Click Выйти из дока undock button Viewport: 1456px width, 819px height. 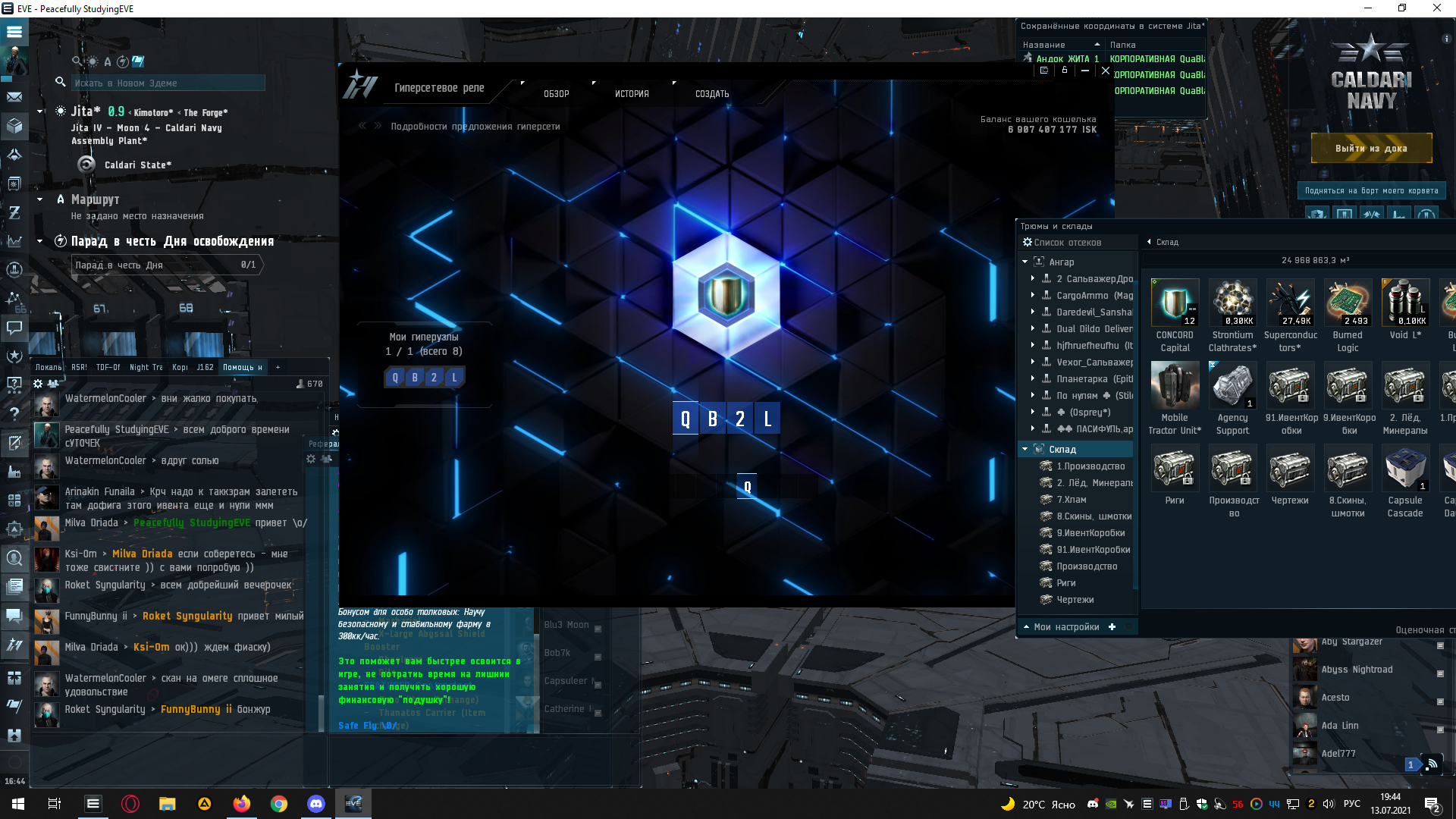tap(1371, 148)
